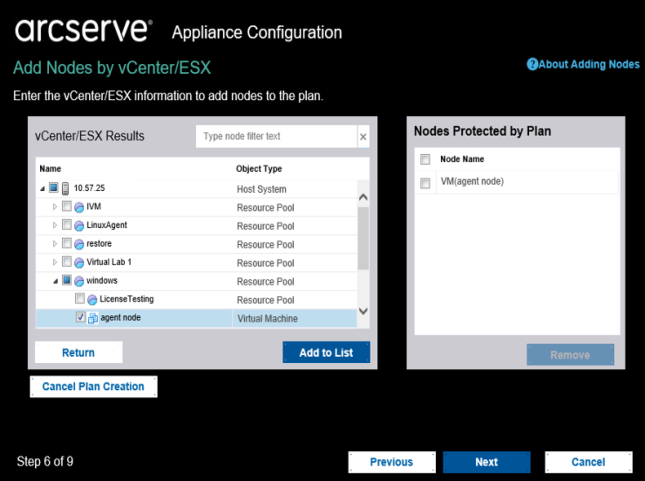Screen dimensions: 645x481
Task: Uncheck the agent node checkbox
Action: [x=81, y=317]
